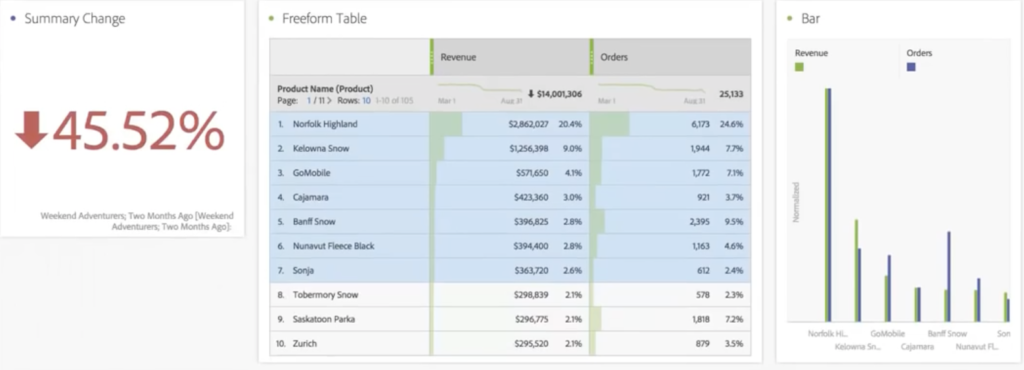Change the Rows count value 10
Screen dimensions: 1024x370
(x=366, y=100)
